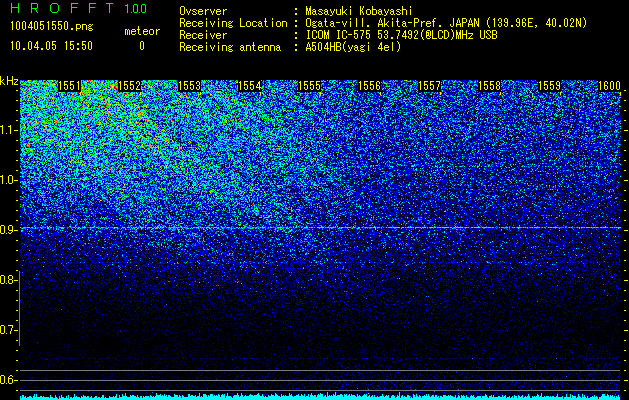Click the kHz axis unit label
This screenshot has width=629, height=400.
9,81
